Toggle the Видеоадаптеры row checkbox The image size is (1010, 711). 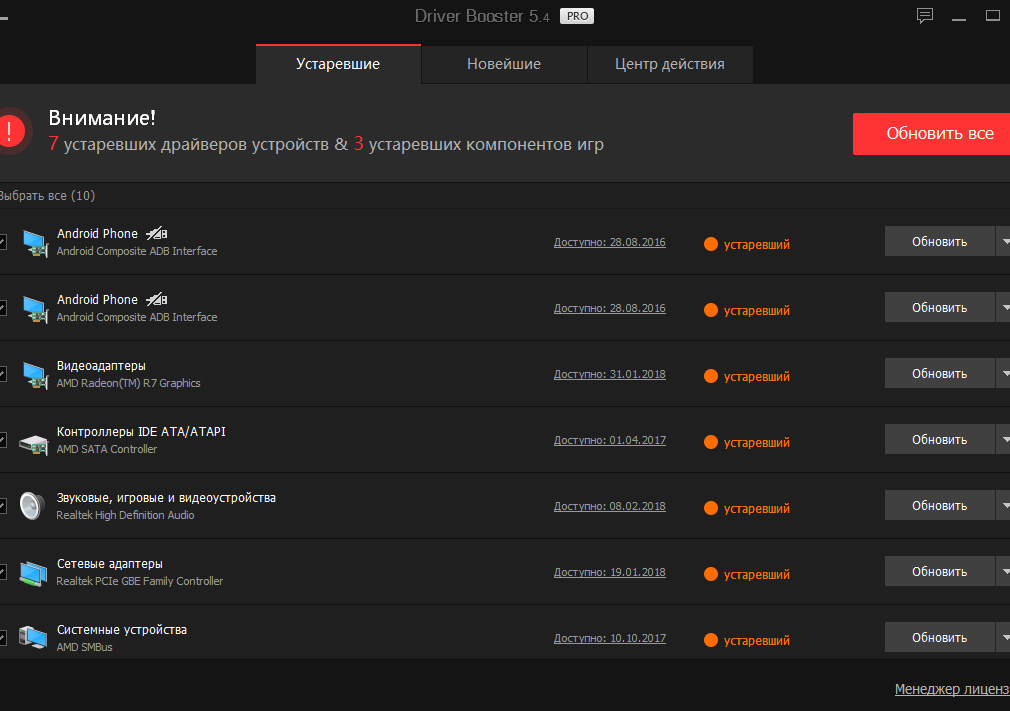[x=3, y=374]
